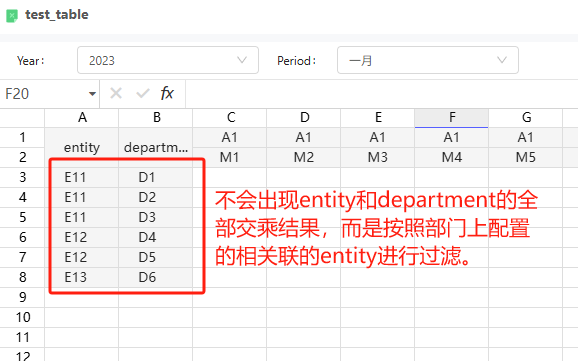Click the D3 department cell
578x361 pixels.
click(x=156, y=217)
